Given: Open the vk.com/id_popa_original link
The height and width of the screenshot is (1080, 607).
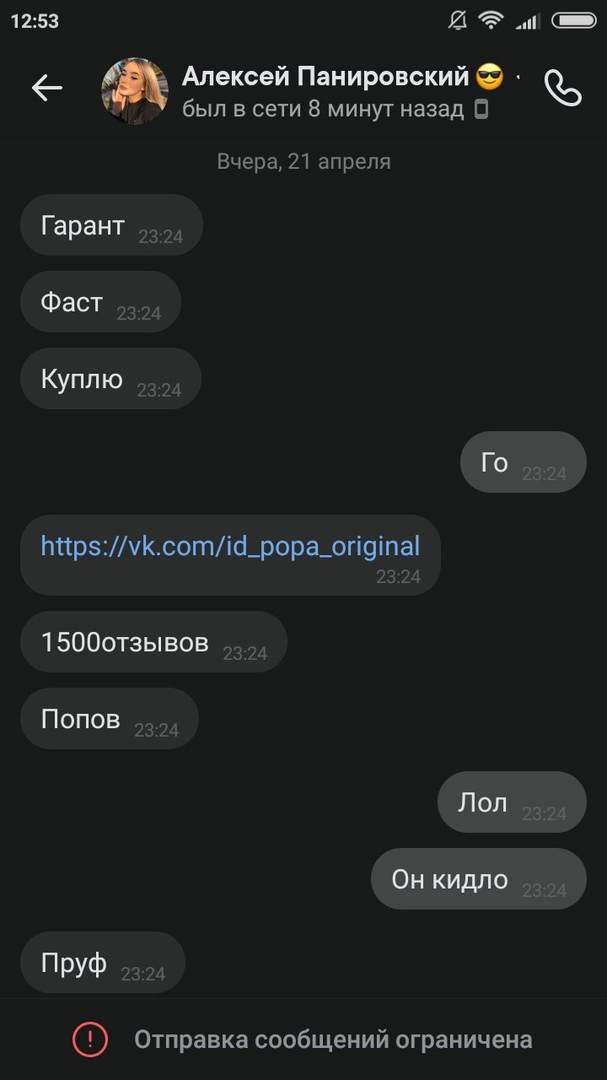Looking at the screenshot, I should coord(230,546).
